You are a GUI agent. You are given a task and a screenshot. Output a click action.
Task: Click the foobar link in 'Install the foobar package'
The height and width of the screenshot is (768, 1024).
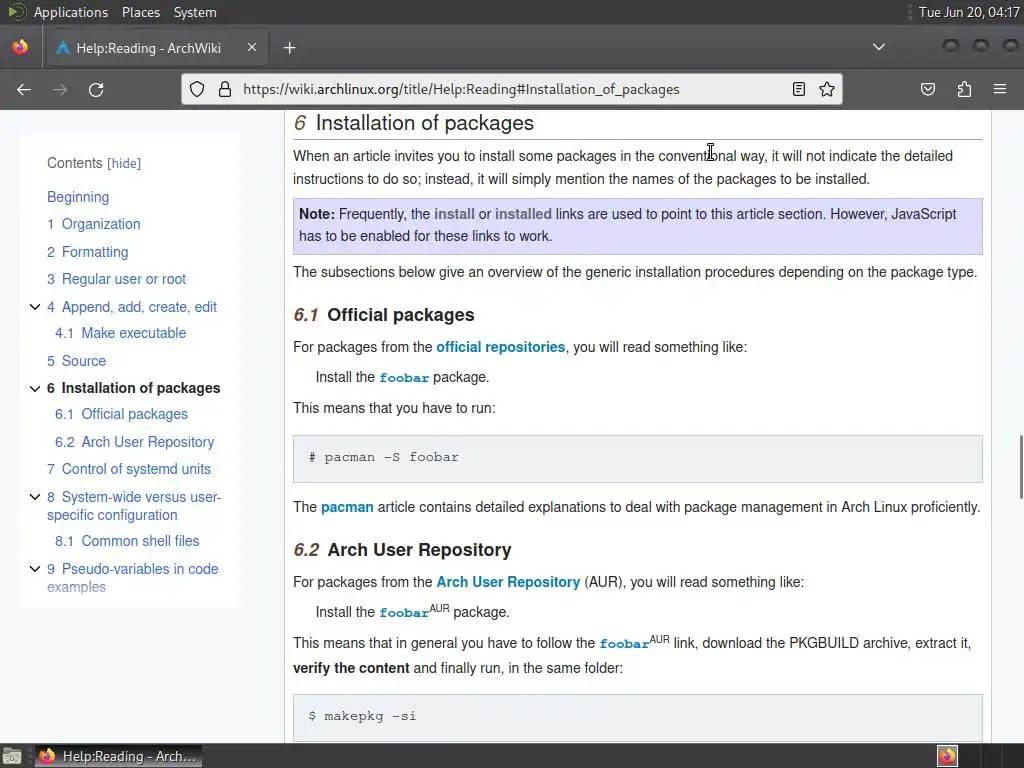pos(404,377)
